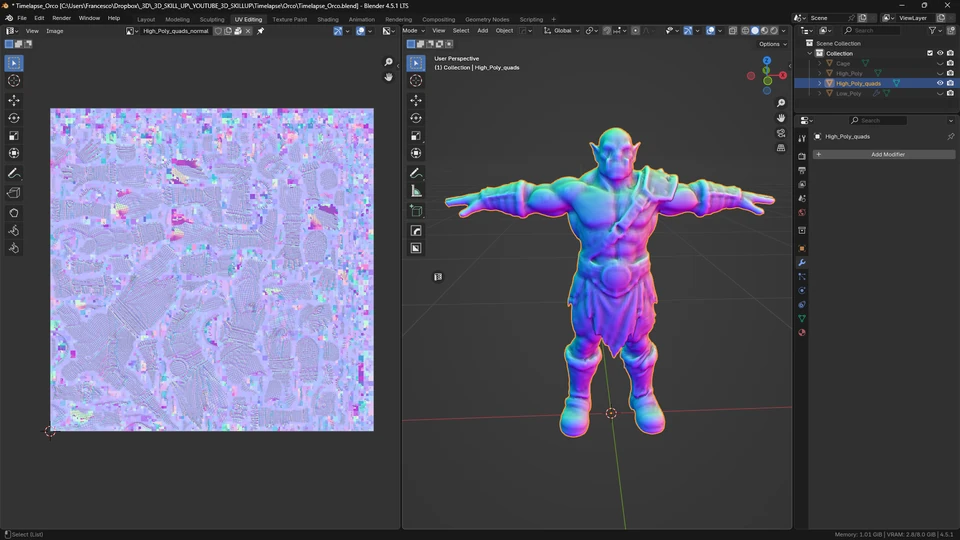Toggle Collection visibility eye in outliner
The height and width of the screenshot is (540, 960).
click(x=940, y=53)
